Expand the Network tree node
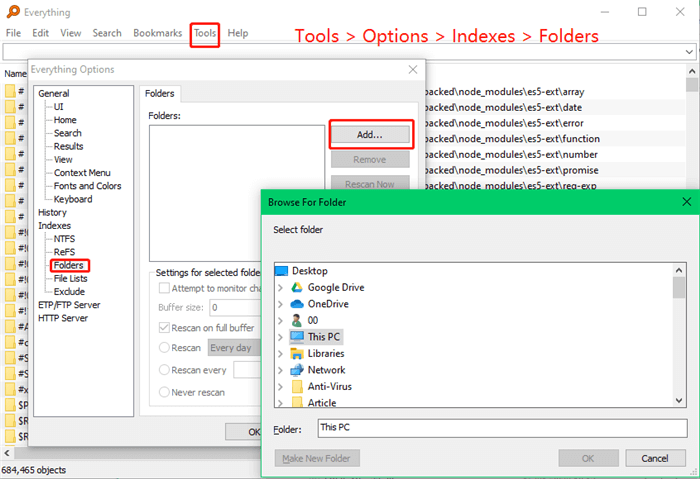Image resolution: width=700 pixels, height=479 pixels. coord(280,370)
